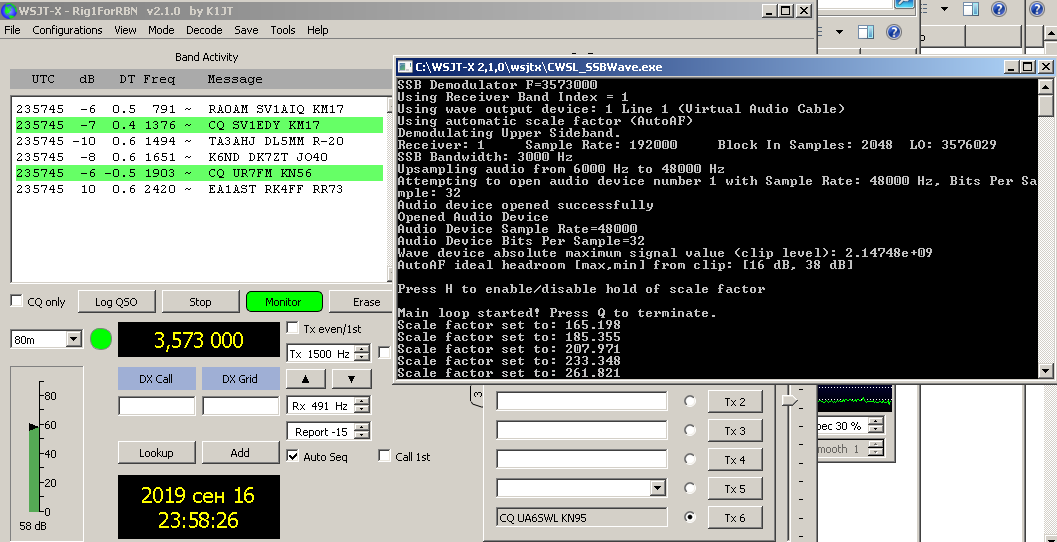
Task: Open the Tools menu
Action: (x=283, y=30)
